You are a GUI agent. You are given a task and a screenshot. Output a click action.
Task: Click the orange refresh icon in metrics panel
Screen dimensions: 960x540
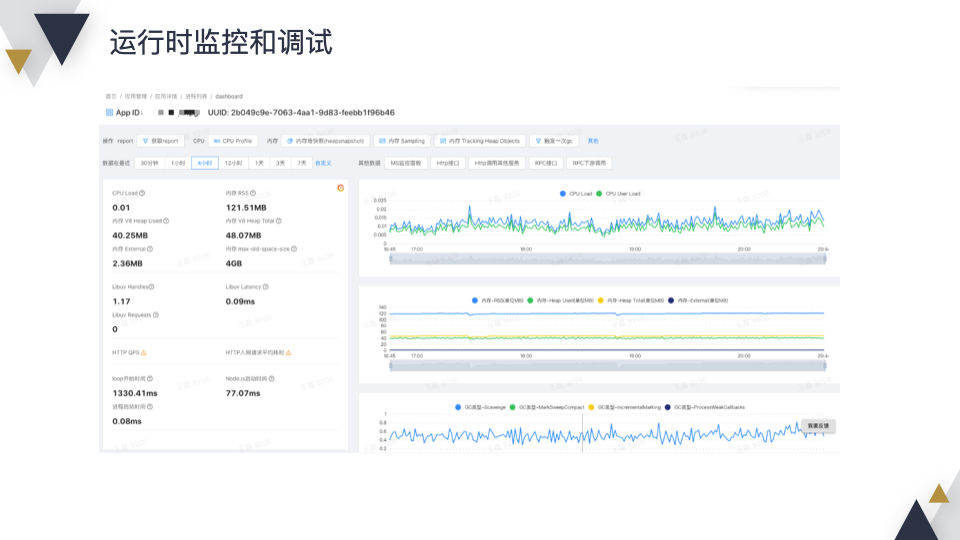pos(340,188)
